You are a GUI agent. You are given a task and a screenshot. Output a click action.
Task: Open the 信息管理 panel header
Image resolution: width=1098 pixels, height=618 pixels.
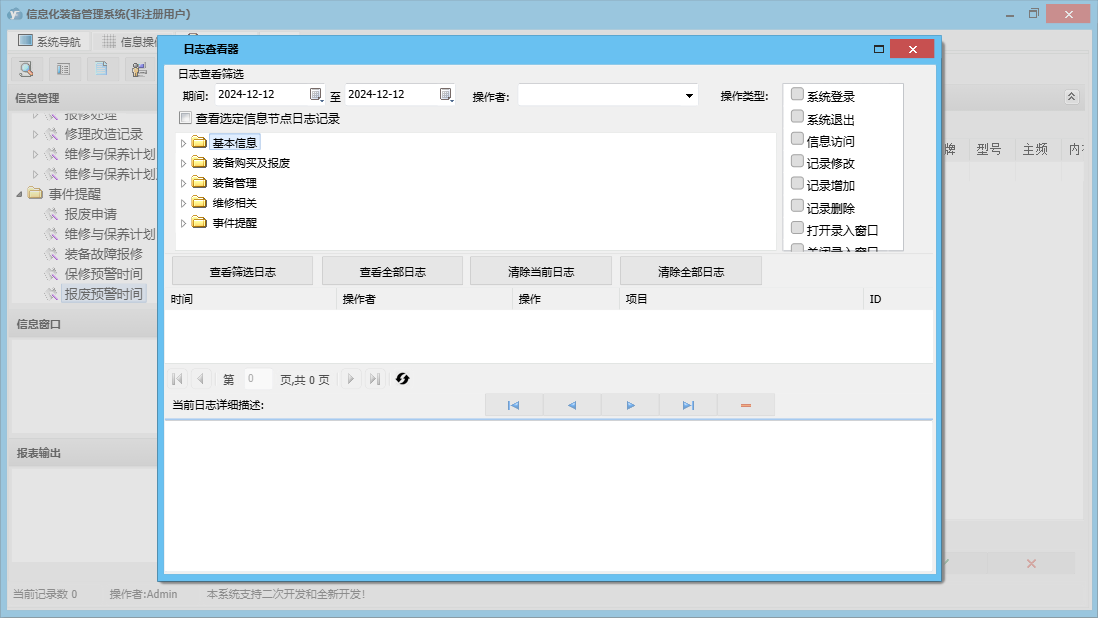coord(84,98)
